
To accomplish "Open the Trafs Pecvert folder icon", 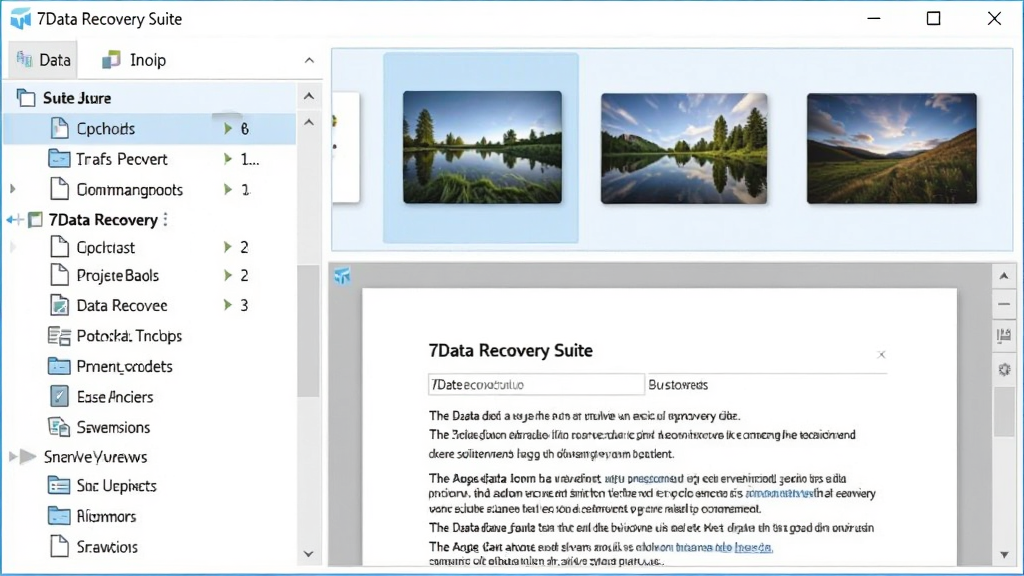I will tap(59, 159).
